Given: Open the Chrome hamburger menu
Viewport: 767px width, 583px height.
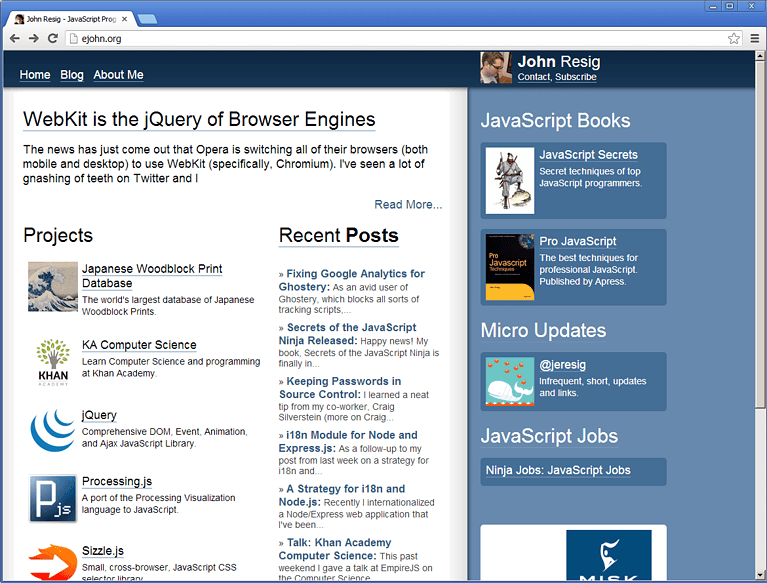Looking at the screenshot, I should (755, 39).
